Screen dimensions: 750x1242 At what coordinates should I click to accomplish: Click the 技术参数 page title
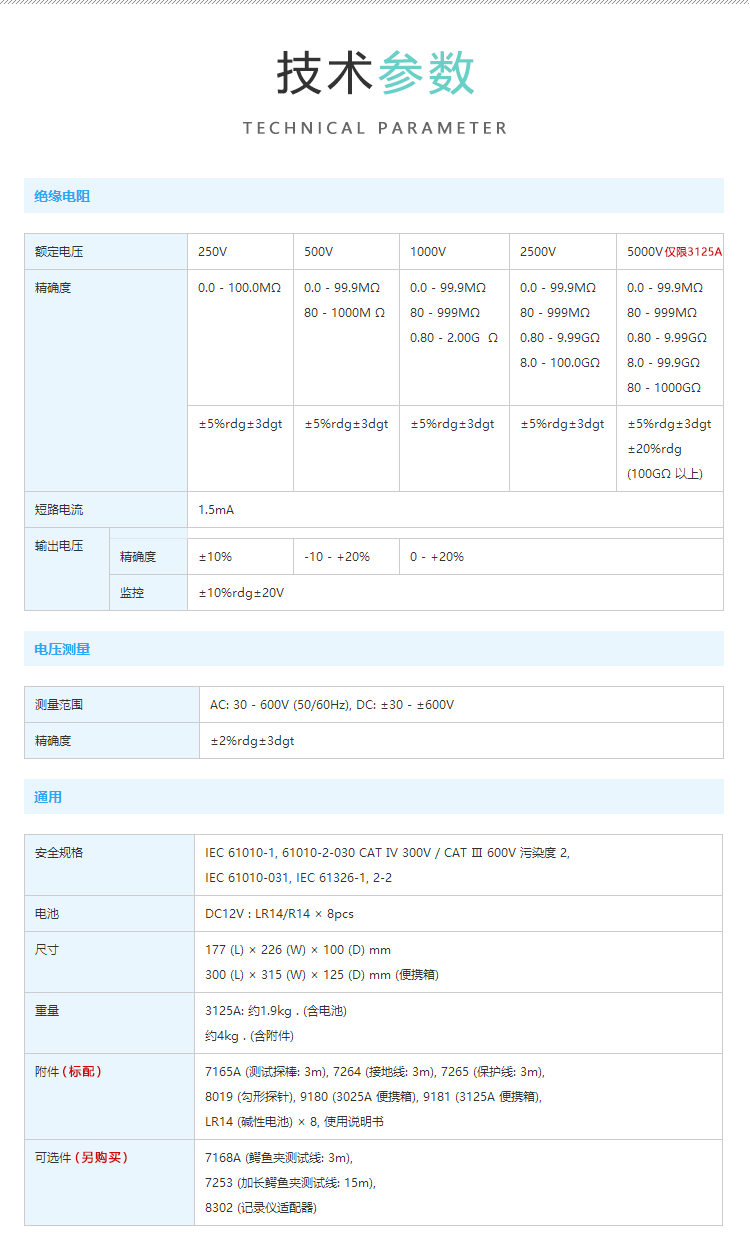coord(375,74)
